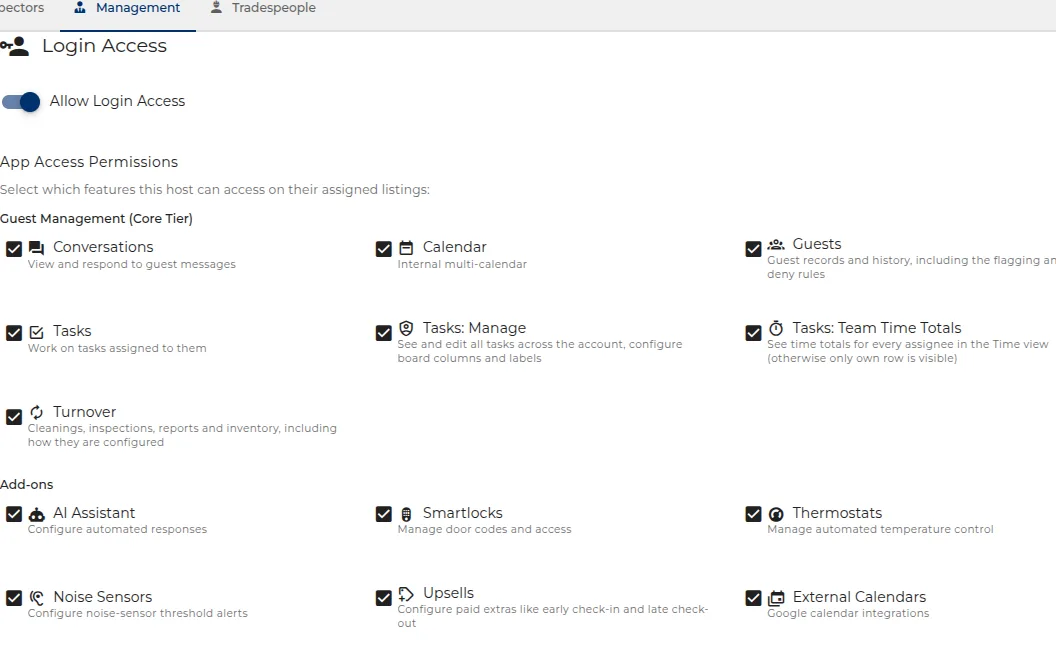Uncheck the Thermostats add-on checkbox

click(753, 514)
